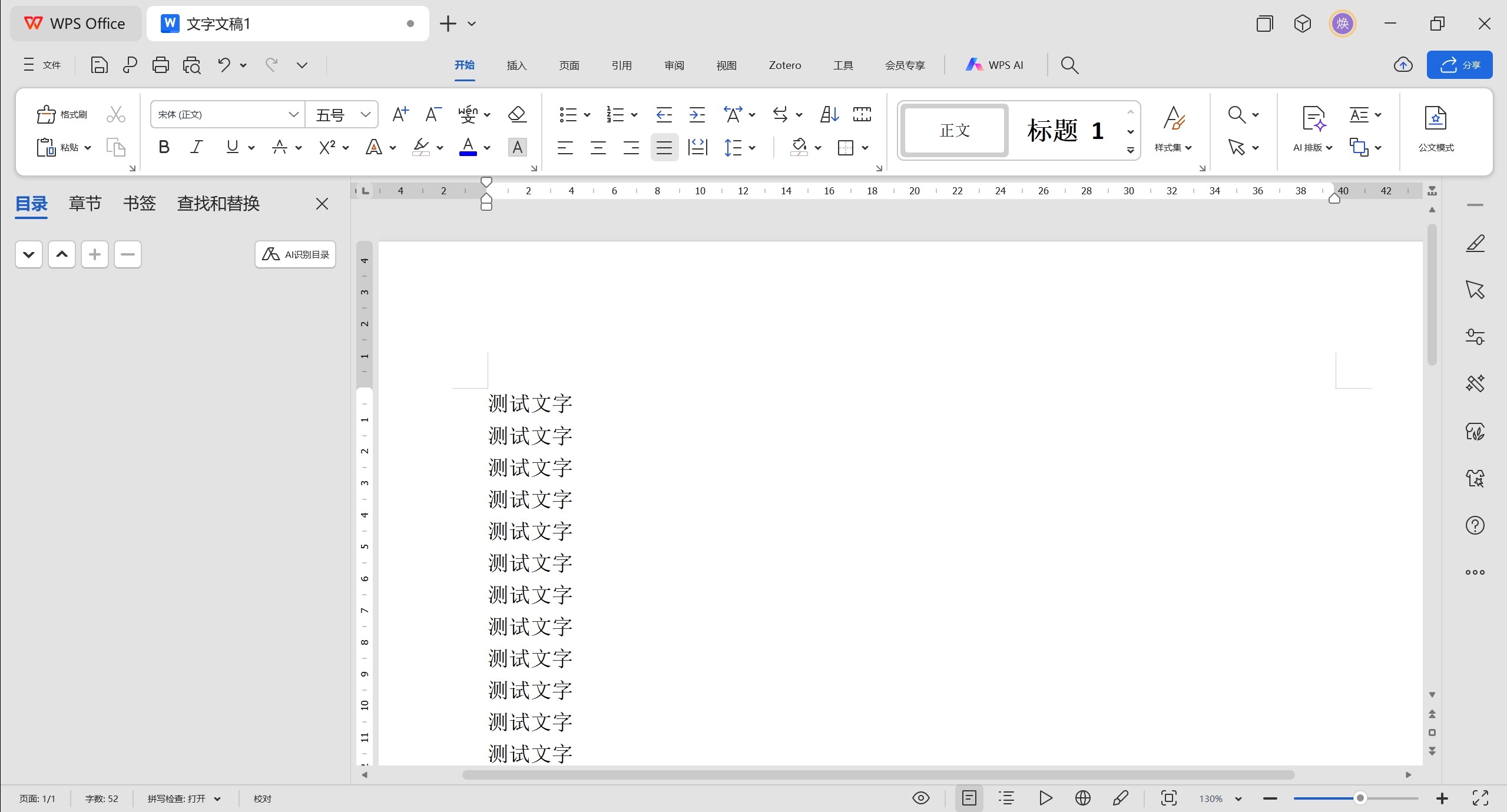The height and width of the screenshot is (812, 1507).
Task: Click the Decrease Font Size icon
Action: tap(433, 114)
